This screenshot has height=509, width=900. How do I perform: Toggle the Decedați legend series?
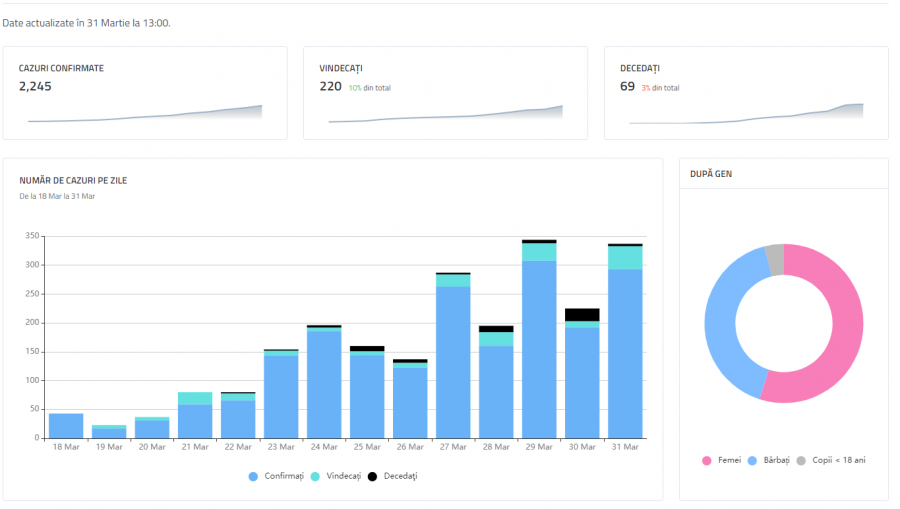393,476
